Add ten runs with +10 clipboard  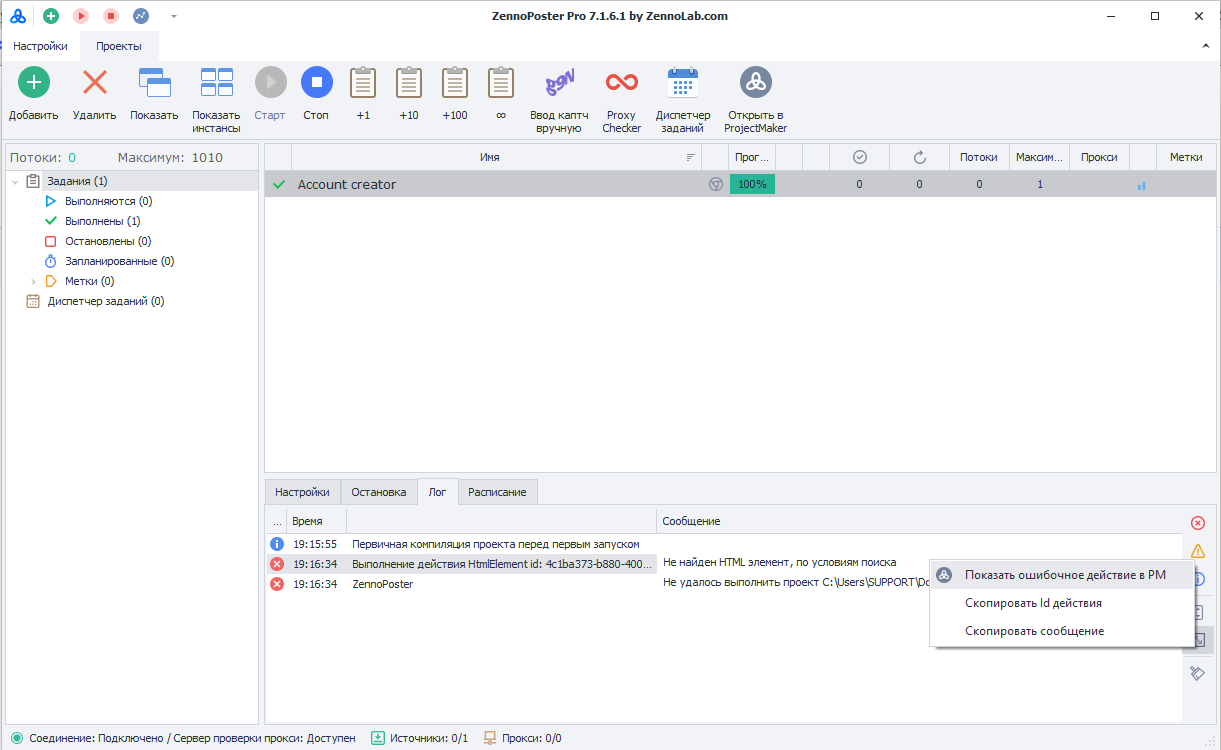click(x=409, y=83)
